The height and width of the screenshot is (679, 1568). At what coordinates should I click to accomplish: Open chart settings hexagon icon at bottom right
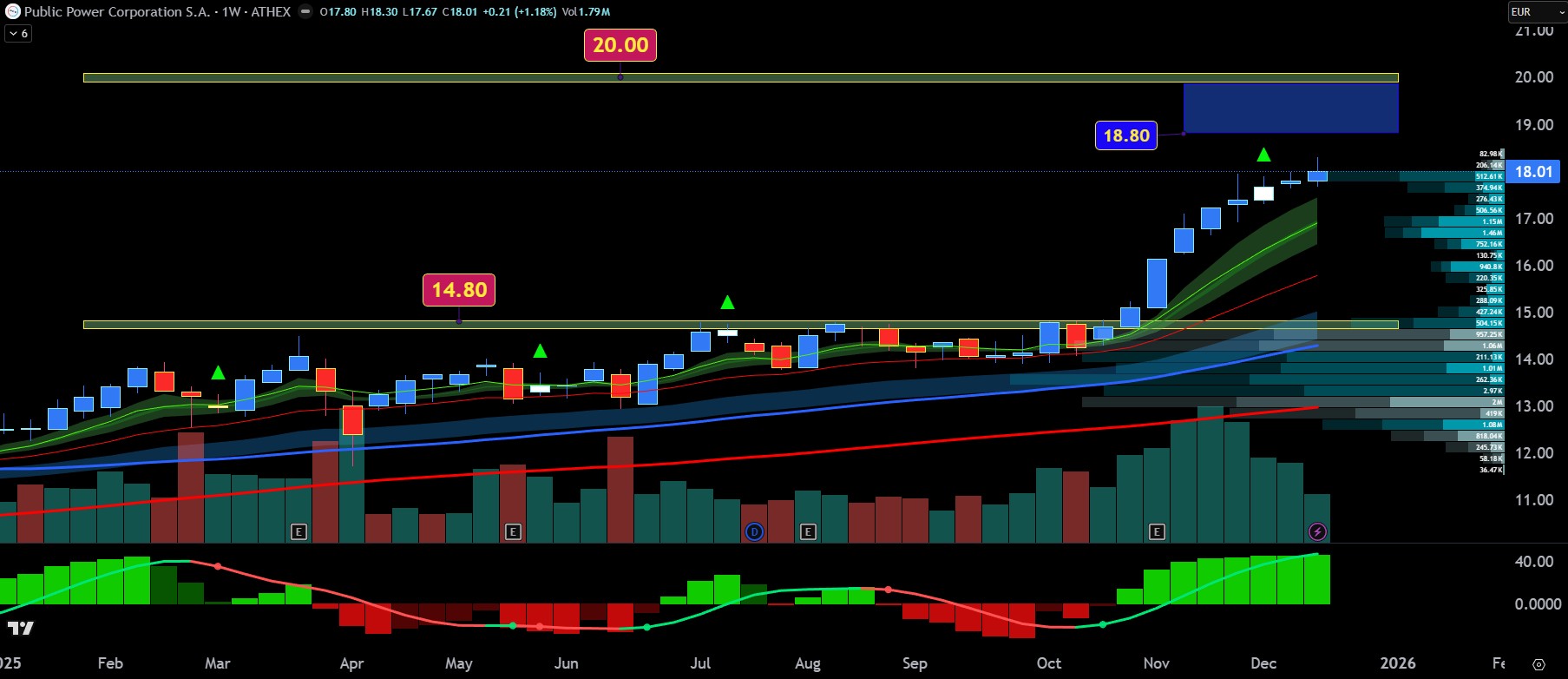pyautogui.click(x=1538, y=664)
